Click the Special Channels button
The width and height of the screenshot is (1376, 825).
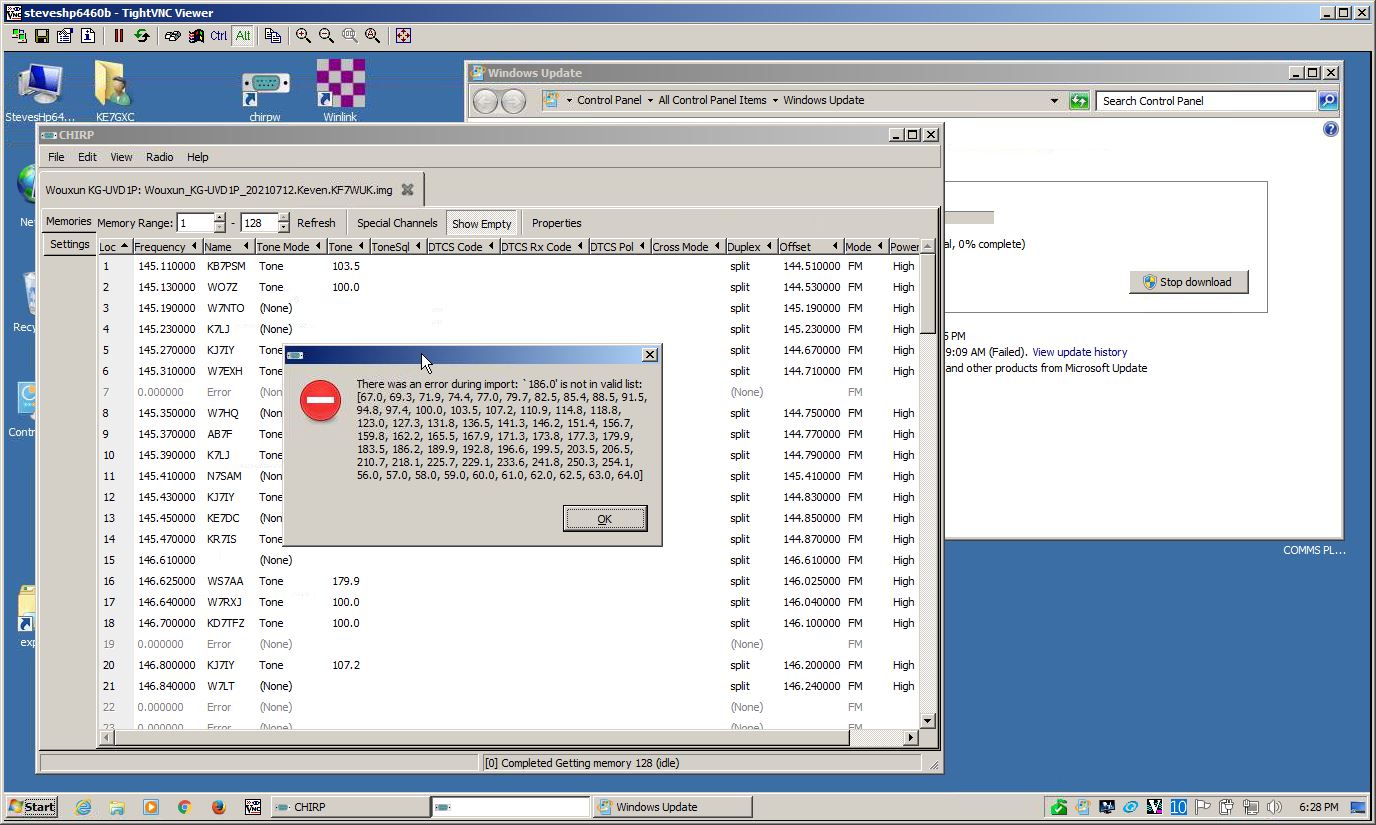tap(397, 223)
